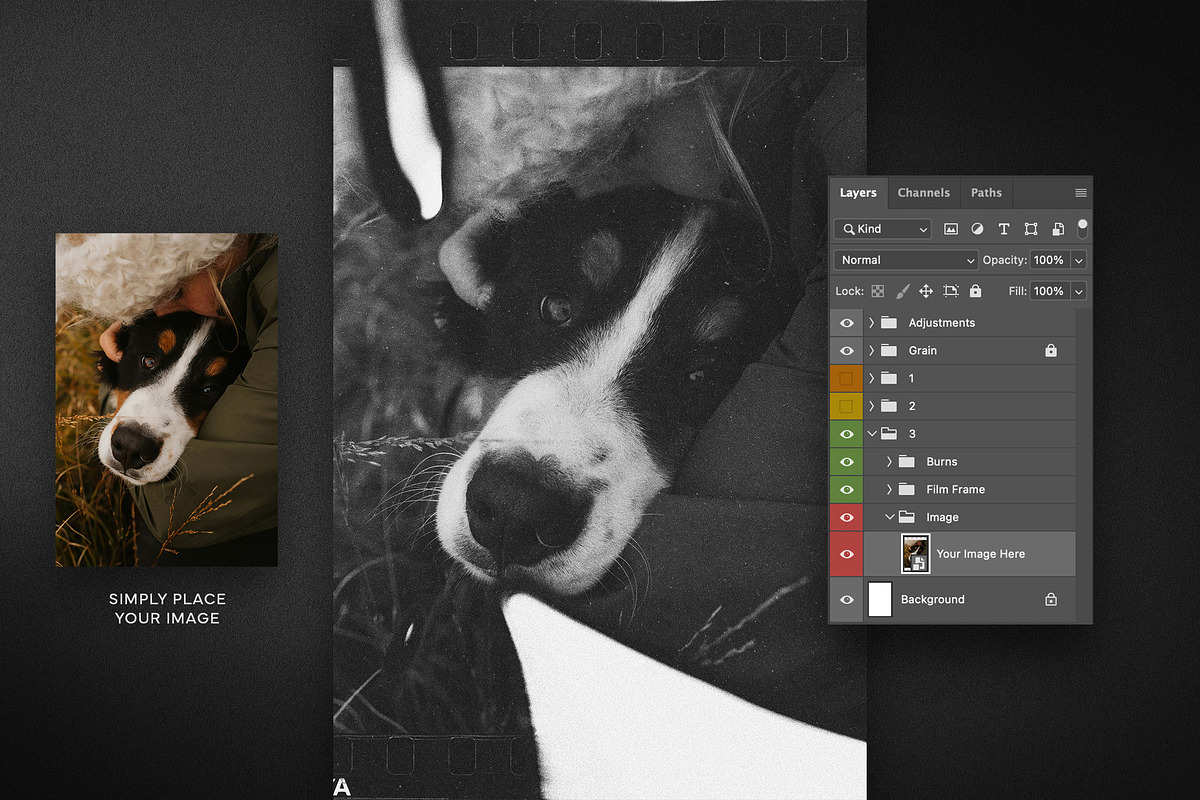Image resolution: width=1200 pixels, height=800 pixels.
Task: Click the Opacity 100% field
Action: click(x=1049, y=260)
